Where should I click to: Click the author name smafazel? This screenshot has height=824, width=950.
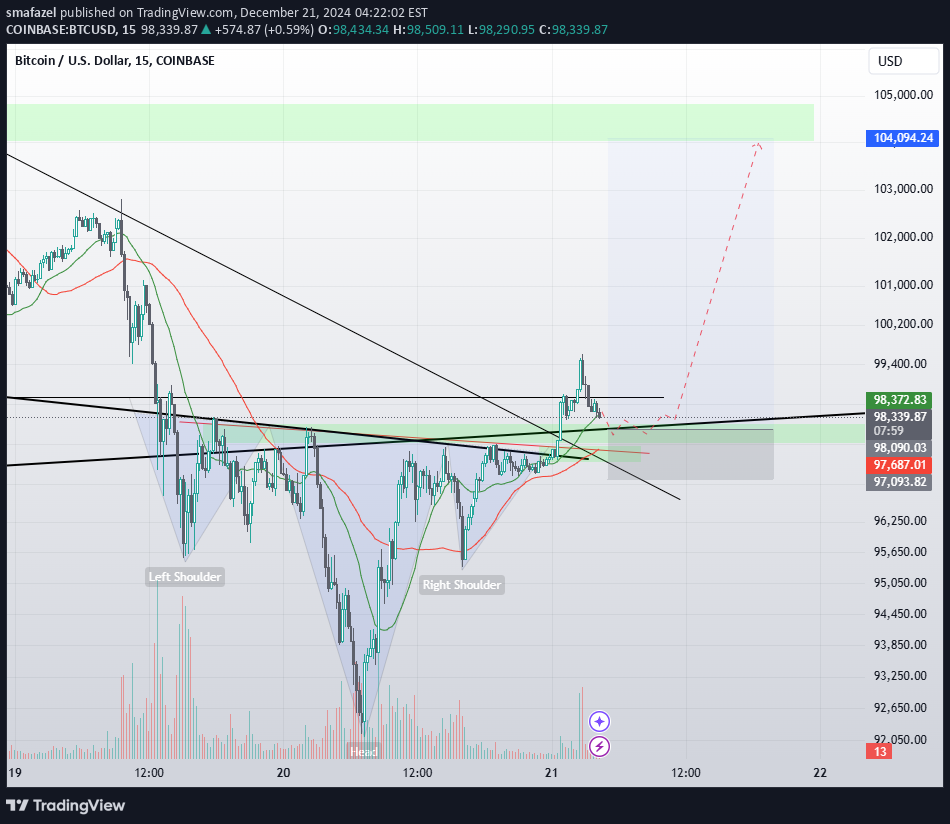31,13
